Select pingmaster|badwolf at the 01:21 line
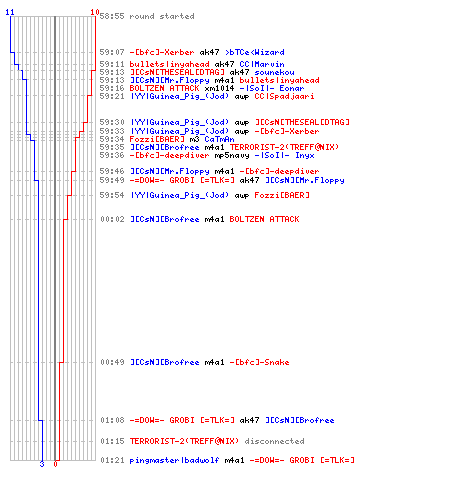Viewport: 450px width, 500px height. click(174, 460)
